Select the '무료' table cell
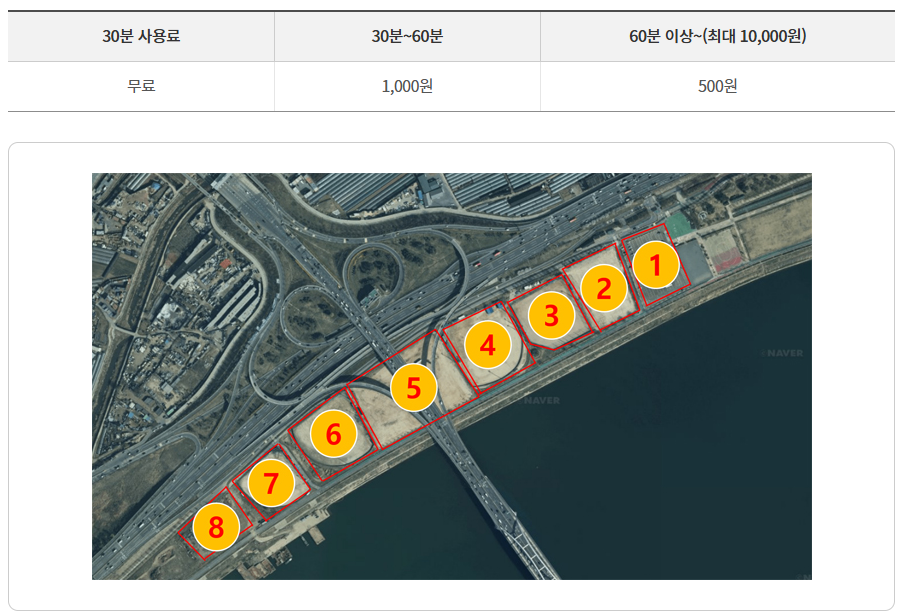This screenshot has width=902, height=614. 141,86
